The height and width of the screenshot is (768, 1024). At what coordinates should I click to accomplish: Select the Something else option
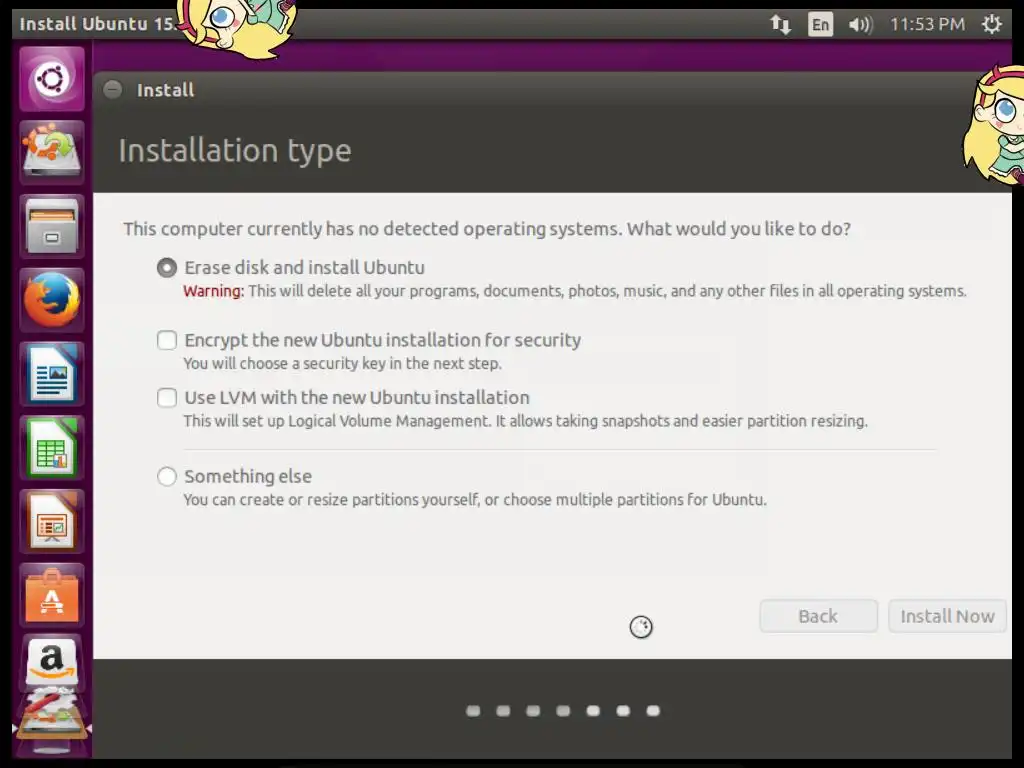click(x=167, y=477)
